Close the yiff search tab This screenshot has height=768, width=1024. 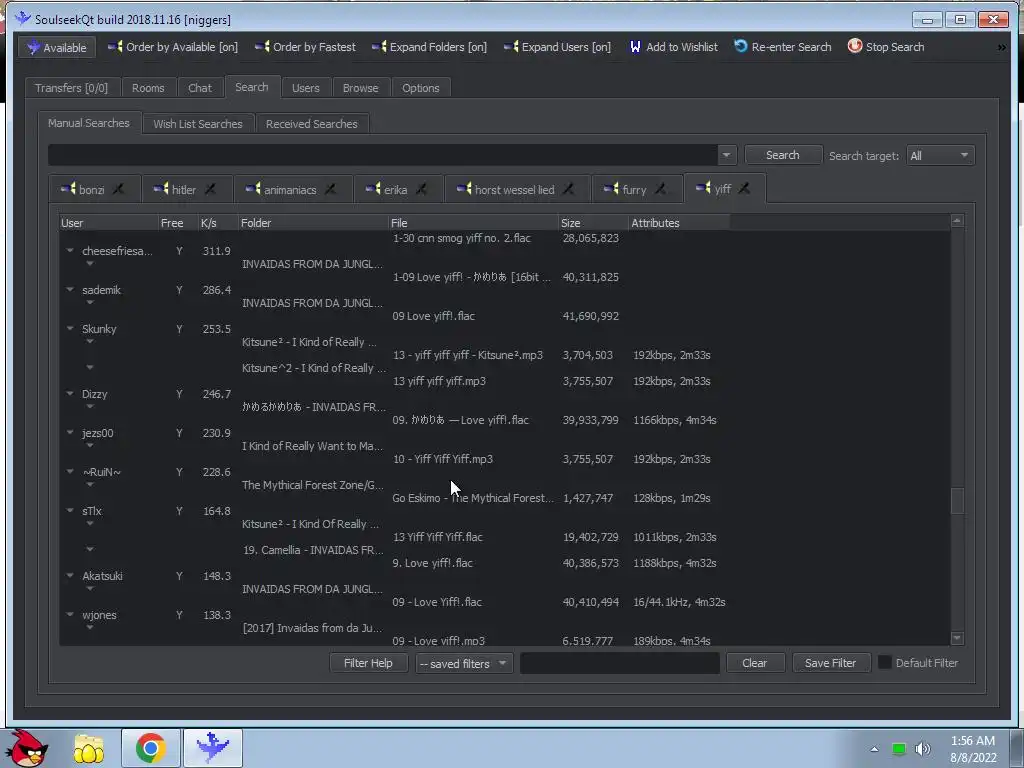(x=744, y=189)
